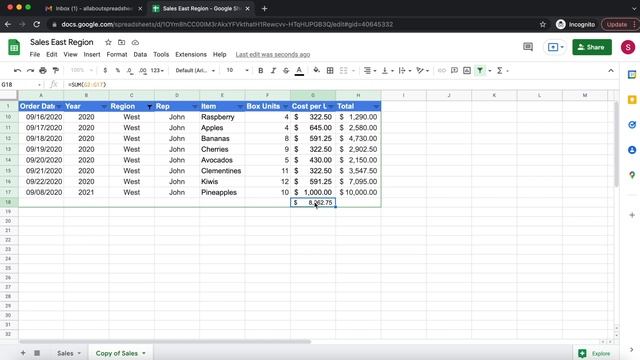
Task: Format as percent icon
Action: [x=118, y=71]
